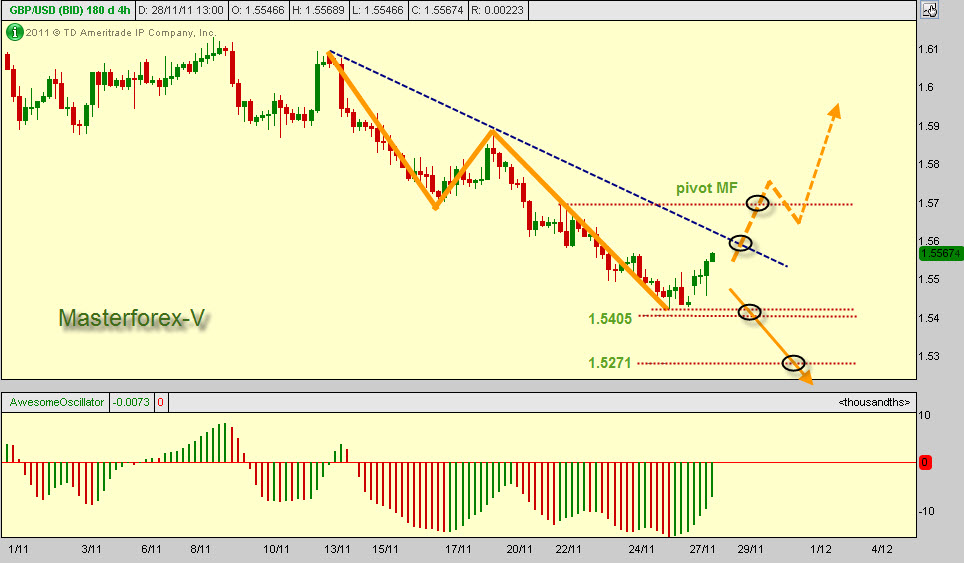Click the D: 28/11/11 13:00 date field
The height and width of the screenshot is (563, 964).
[181, 10]
